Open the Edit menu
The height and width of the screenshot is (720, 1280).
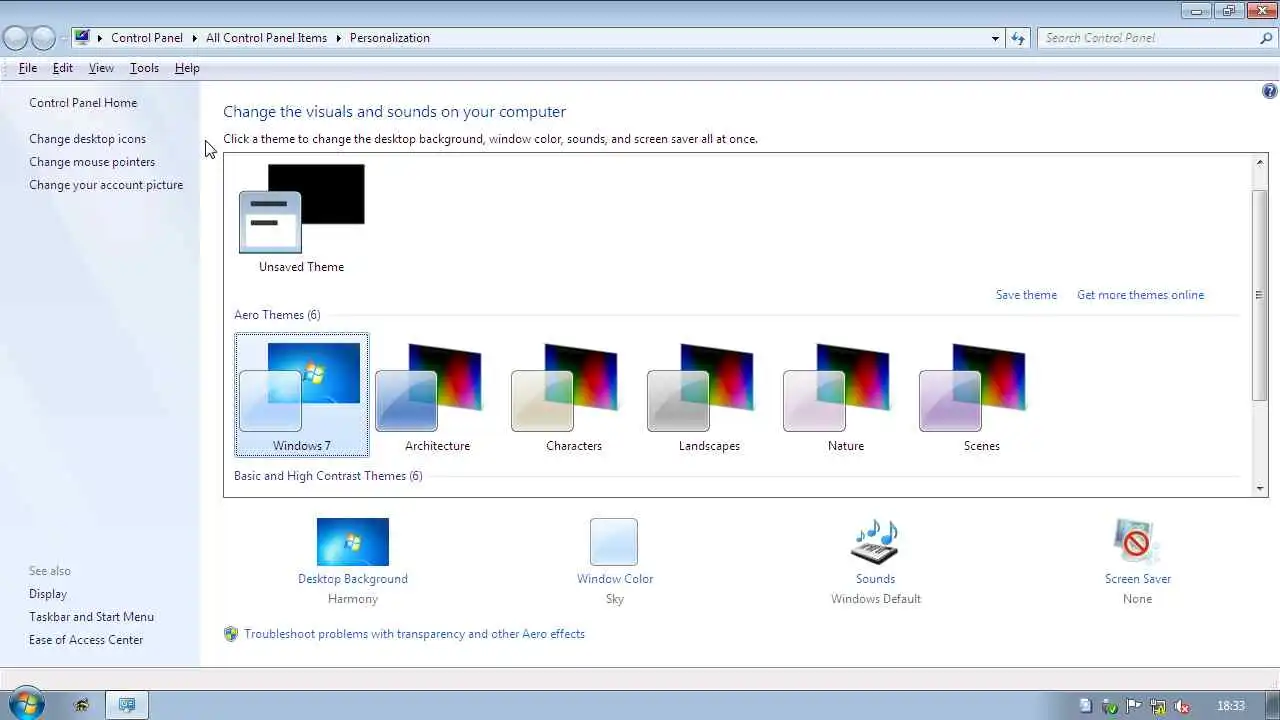[x=63, y=68]
